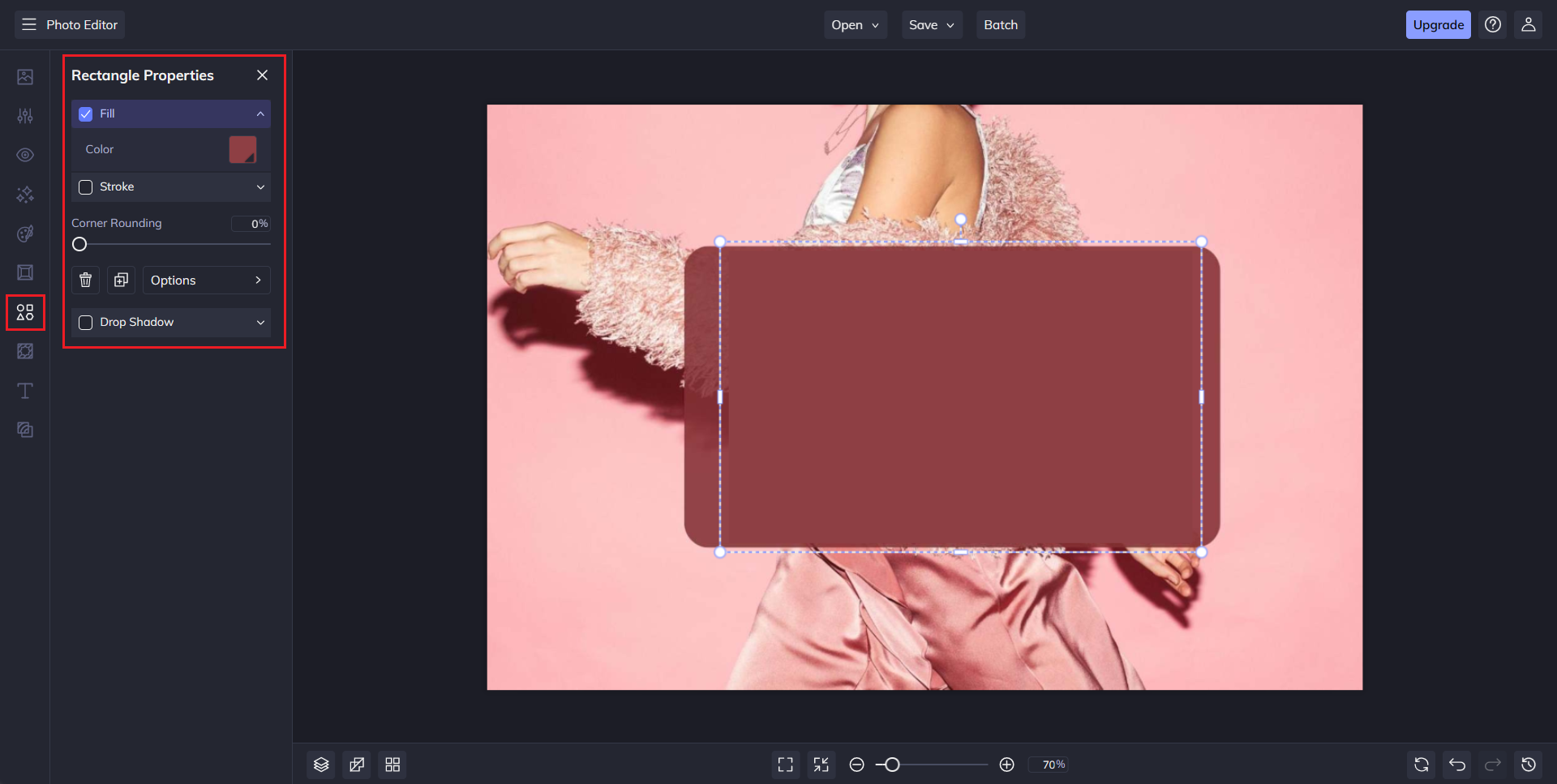Expand the Save dropdown
Image resolution: width=1557 pixels, height=784 pixels.
click(x=931, y=24)
